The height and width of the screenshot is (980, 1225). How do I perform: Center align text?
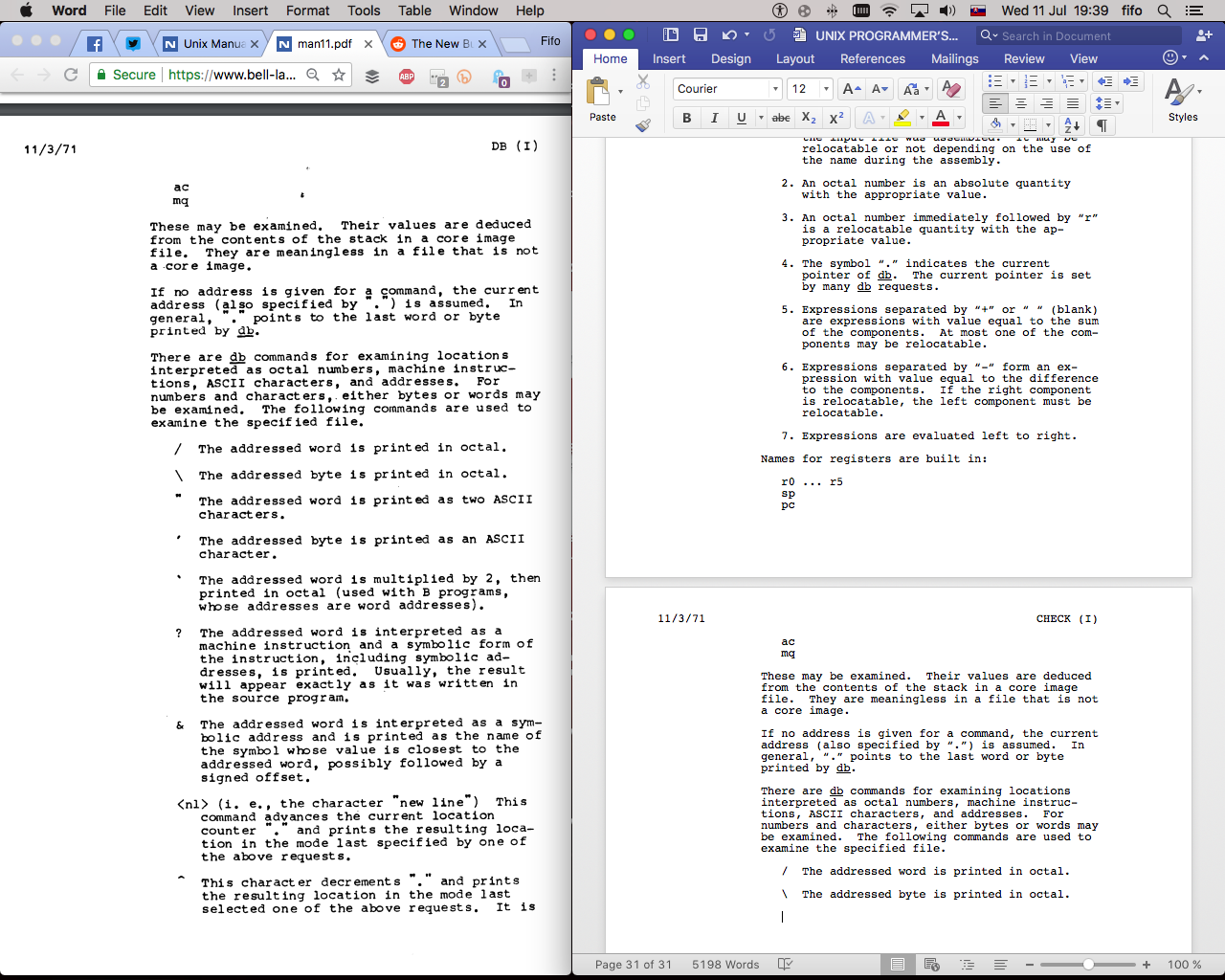(1021, 103)
